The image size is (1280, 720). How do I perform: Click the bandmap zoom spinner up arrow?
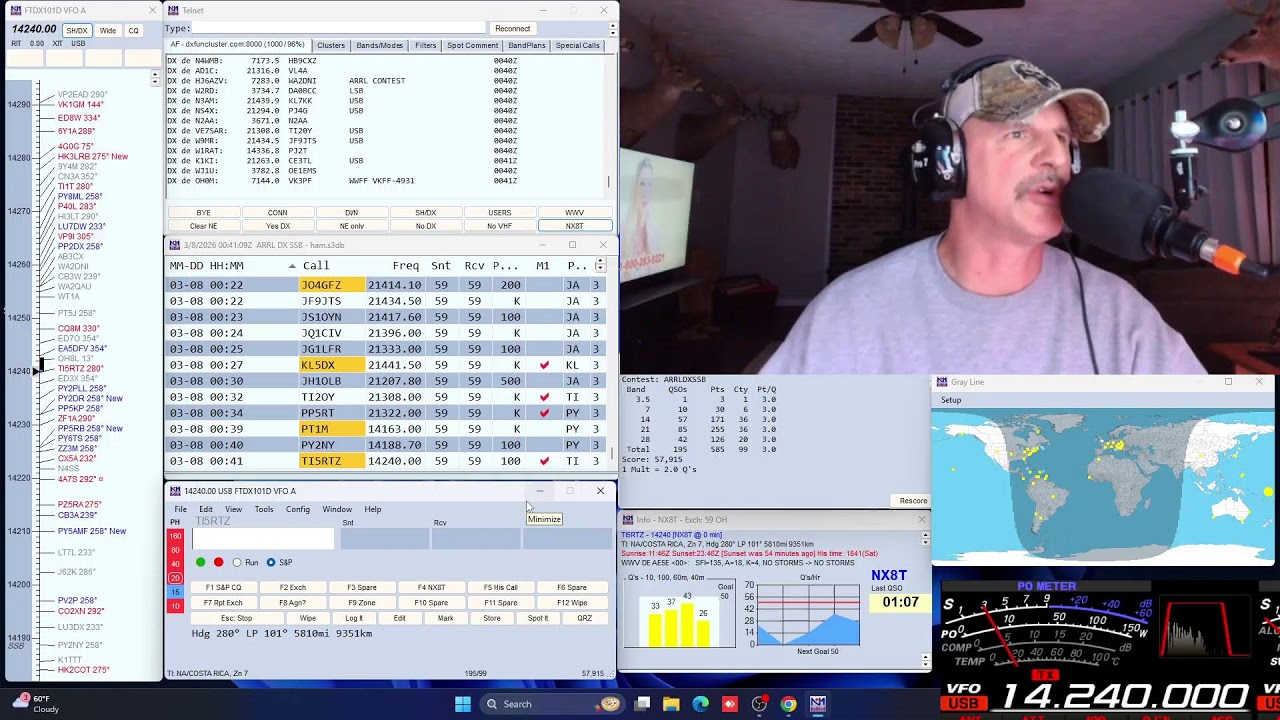coord(154,75)
